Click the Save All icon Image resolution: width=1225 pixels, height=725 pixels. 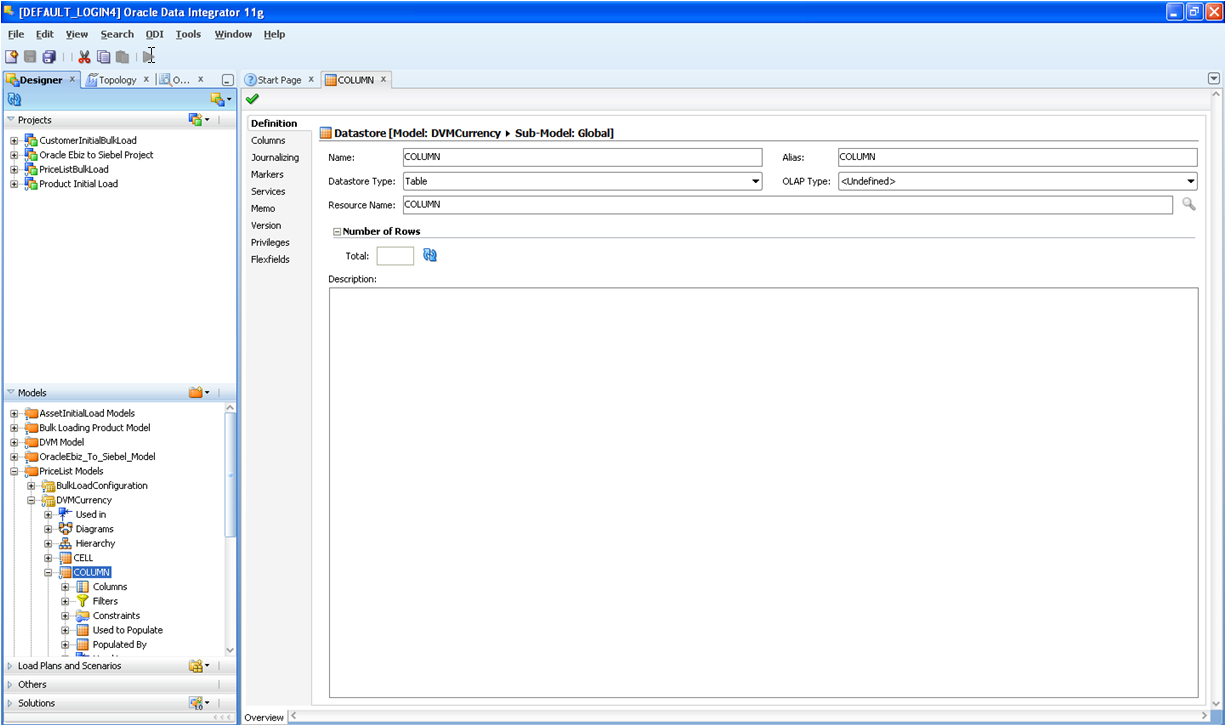click(48, 57)
